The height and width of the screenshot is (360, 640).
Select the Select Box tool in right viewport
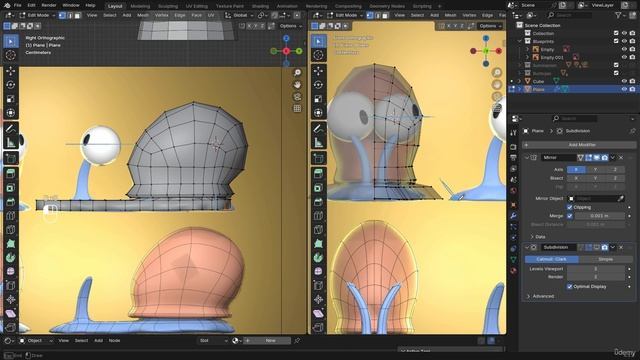tap(318, 41)
